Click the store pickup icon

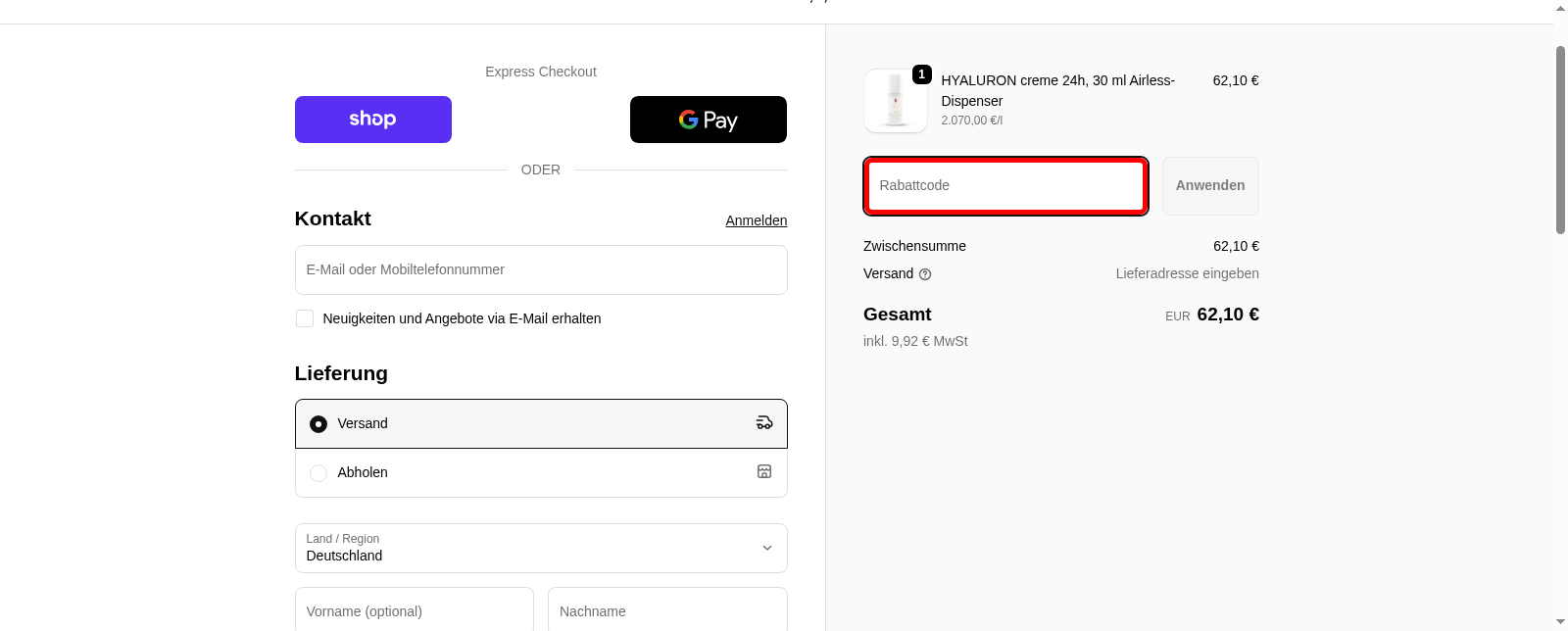pos(764,472)
